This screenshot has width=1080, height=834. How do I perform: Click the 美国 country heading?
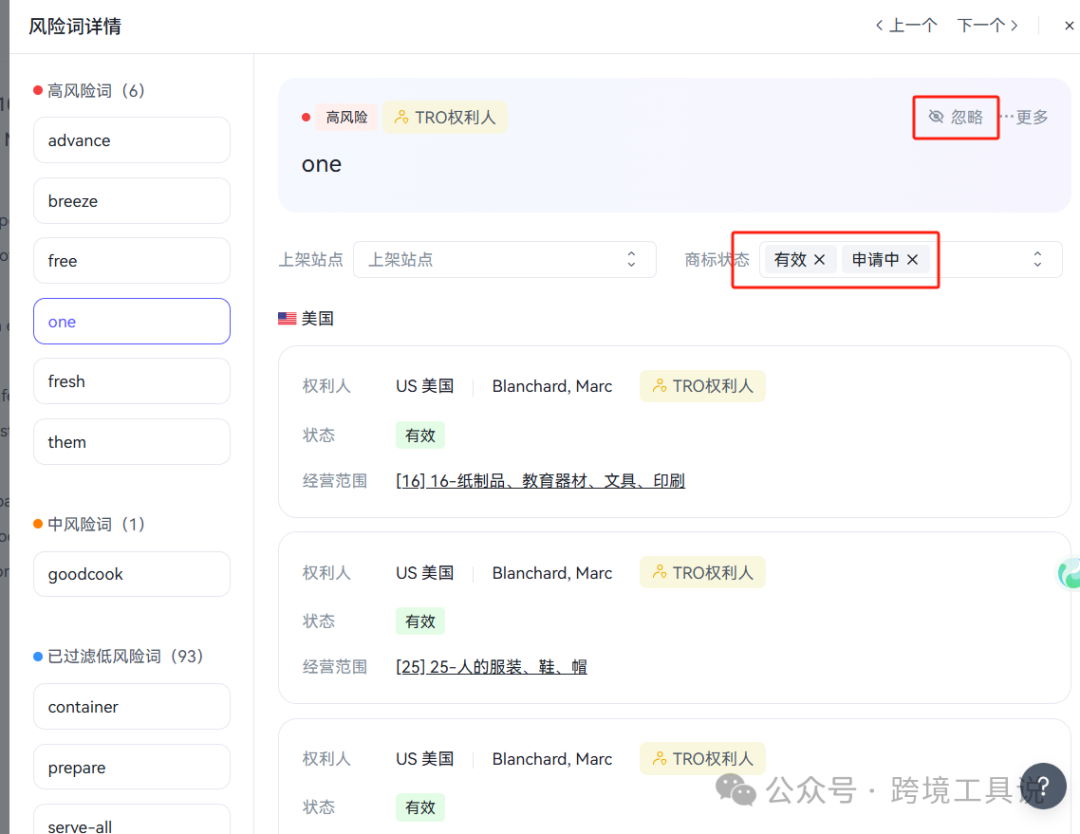[x=318, y=318]
